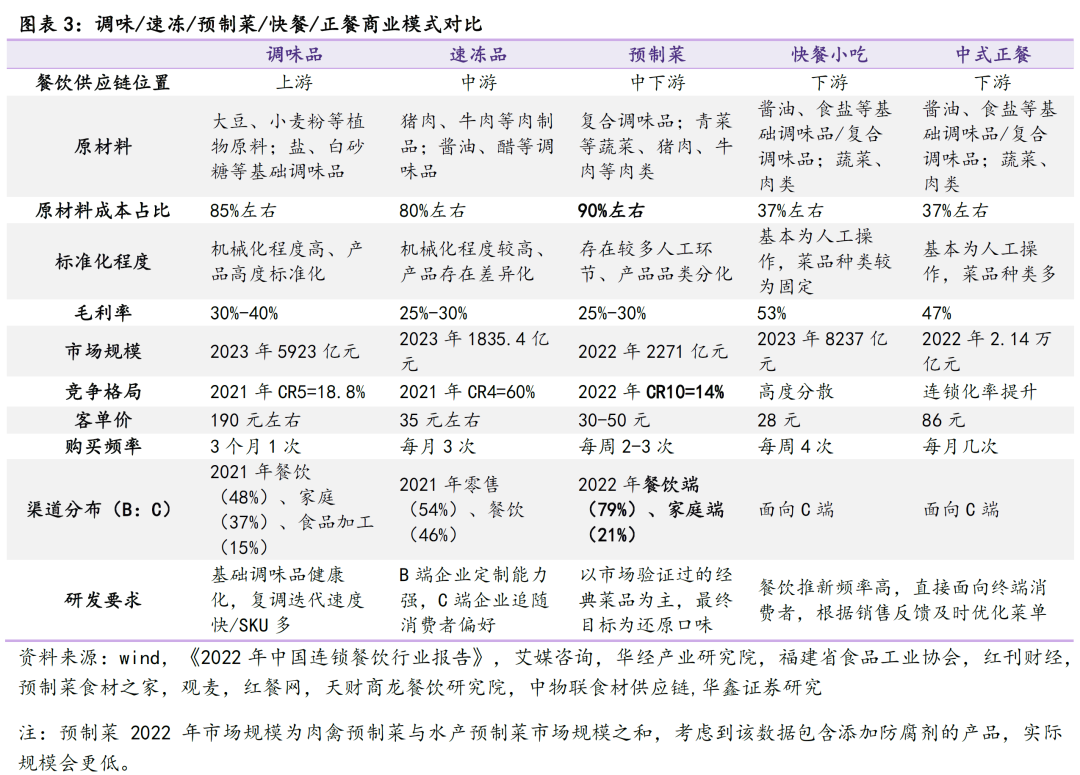Select the 市场规模 row label
Viewport: 1080px width, 775px height.
103,352
